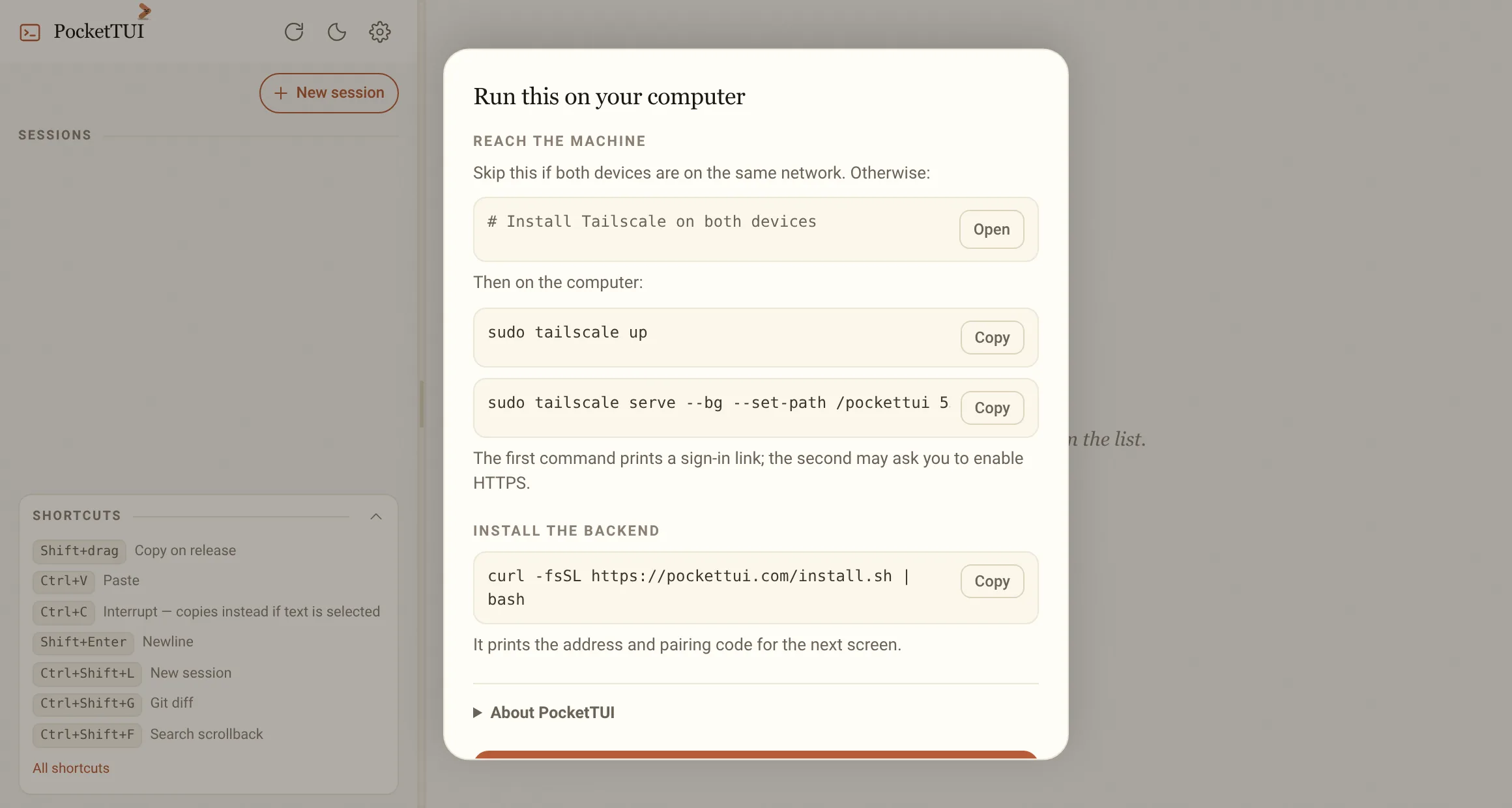Click the PocketTUI app title
This screenshot has width=1512, height=808.
pyautogui.click(x=99, y=31)
